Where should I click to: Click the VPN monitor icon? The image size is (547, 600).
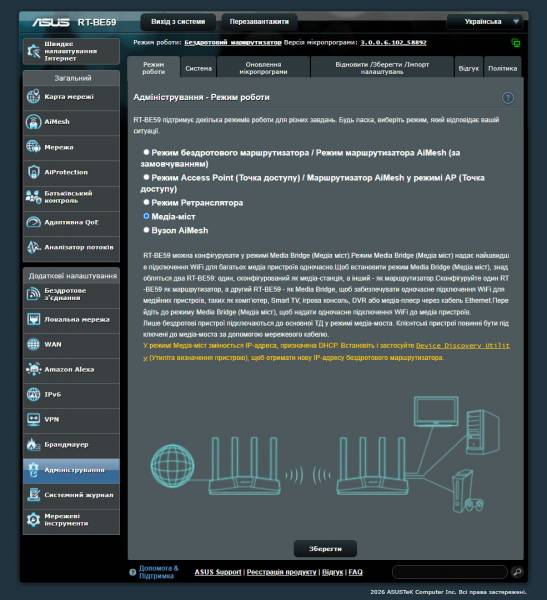[33, 419]
